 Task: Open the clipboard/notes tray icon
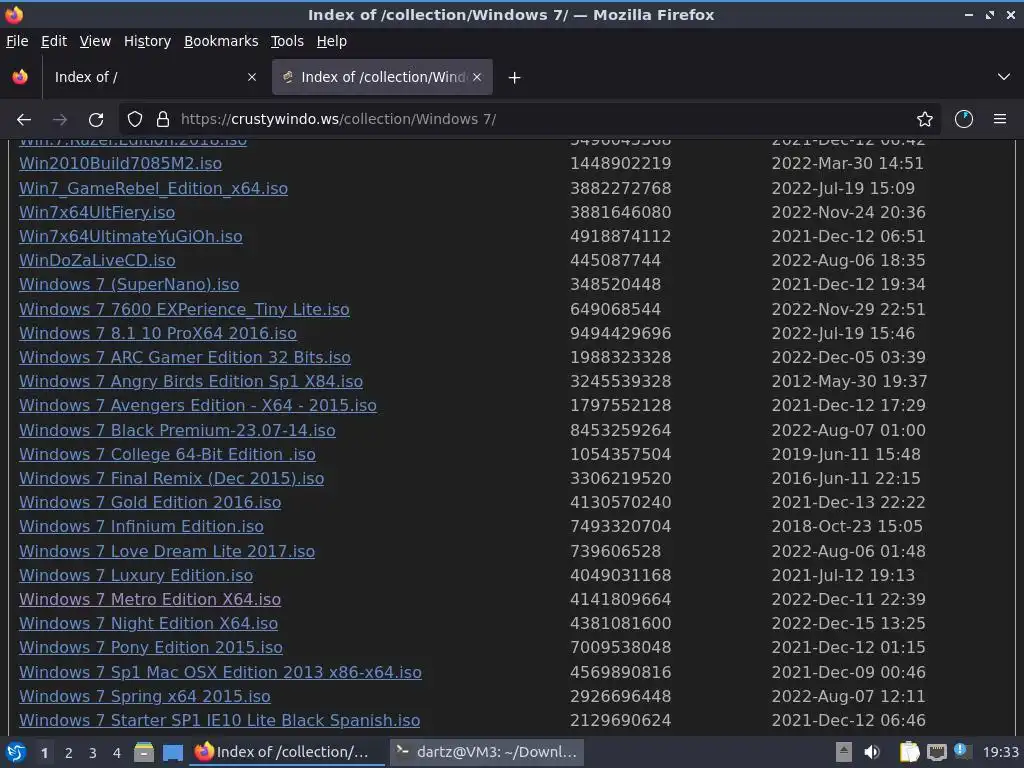[909, 752]
